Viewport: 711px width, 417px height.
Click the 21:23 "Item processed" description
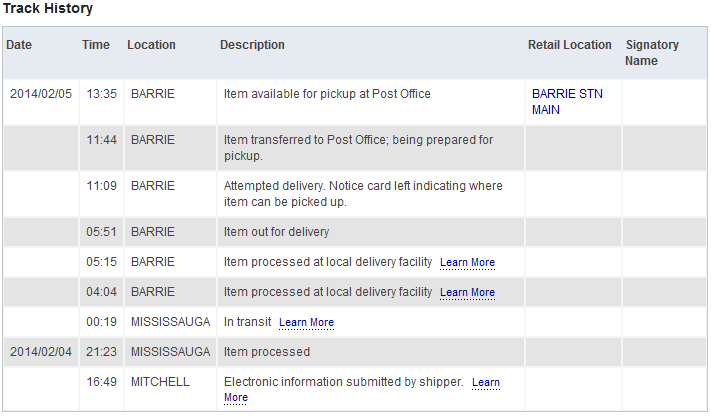click(266, 352)
